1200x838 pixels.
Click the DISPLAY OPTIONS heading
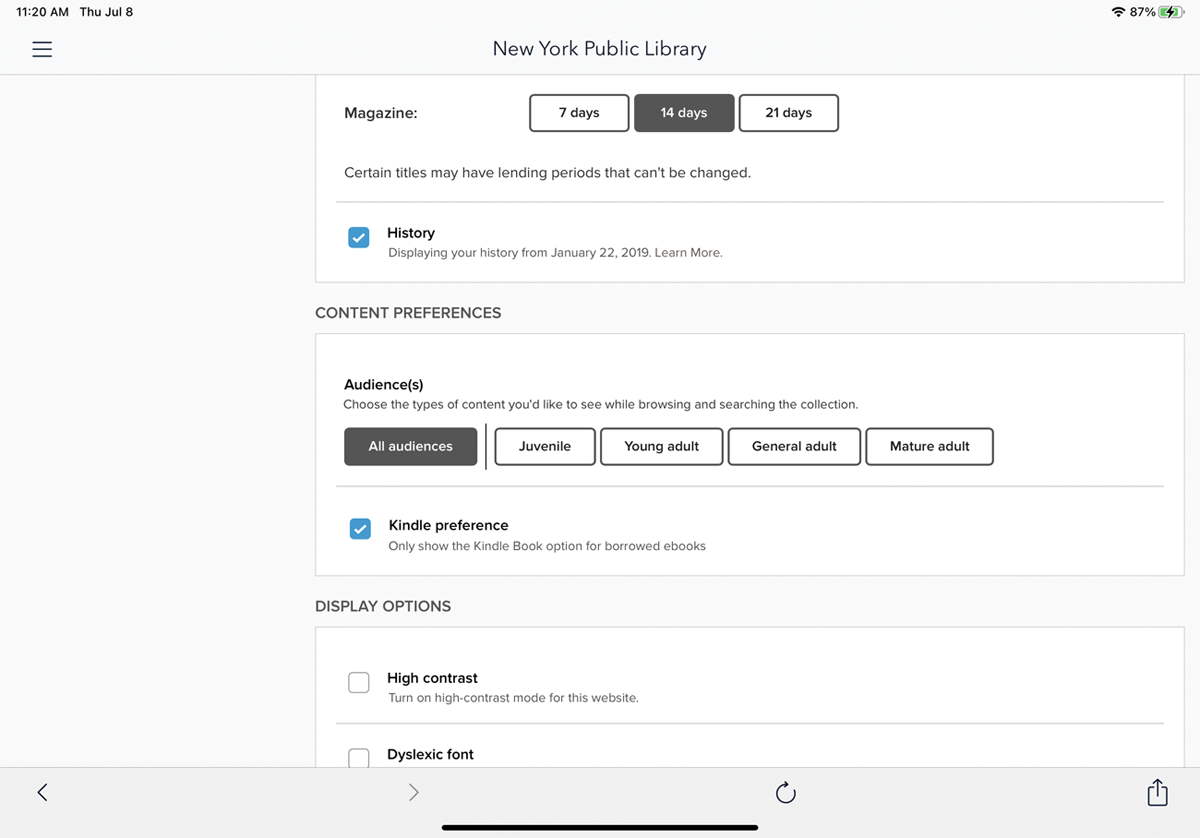[x=383, y=606]
